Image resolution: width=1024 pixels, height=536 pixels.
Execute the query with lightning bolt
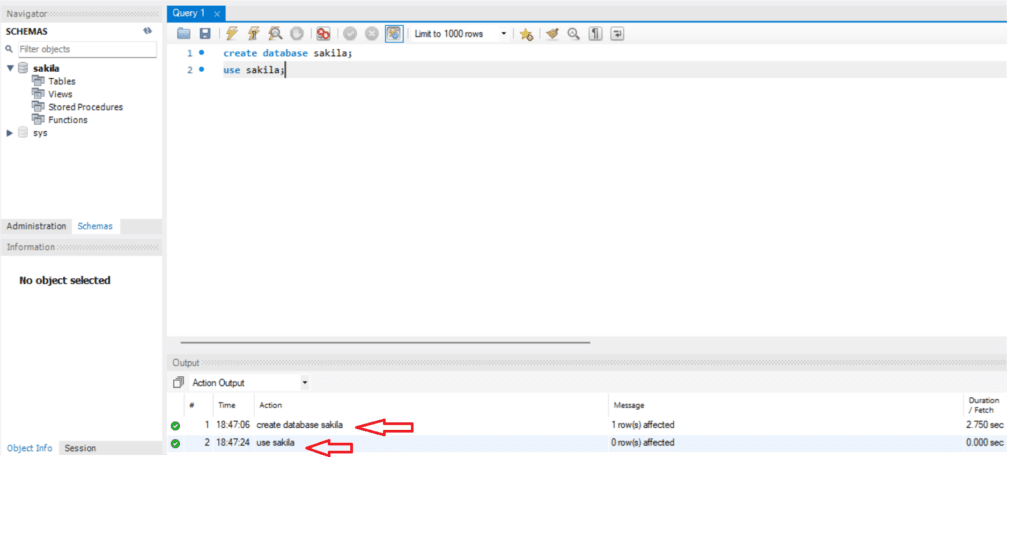click(x=232, y=33)
